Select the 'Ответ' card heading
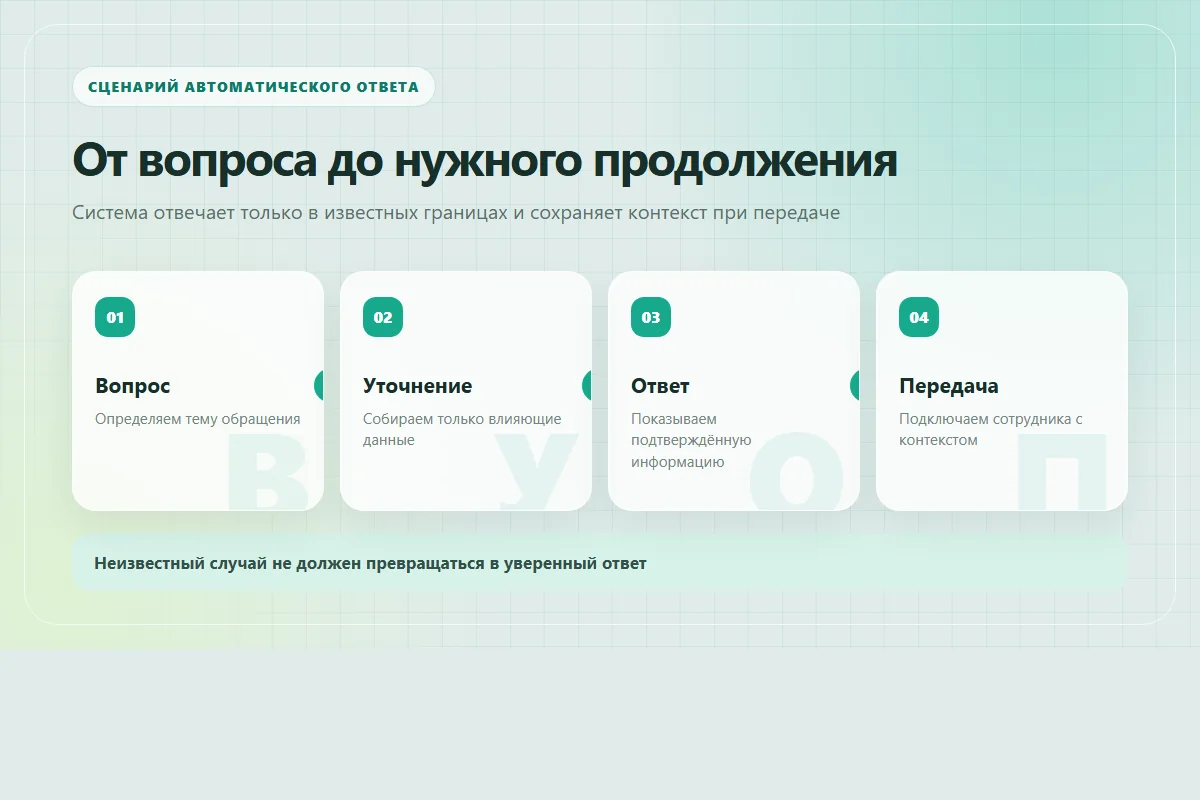The image size is (1200, 800). 660,386
